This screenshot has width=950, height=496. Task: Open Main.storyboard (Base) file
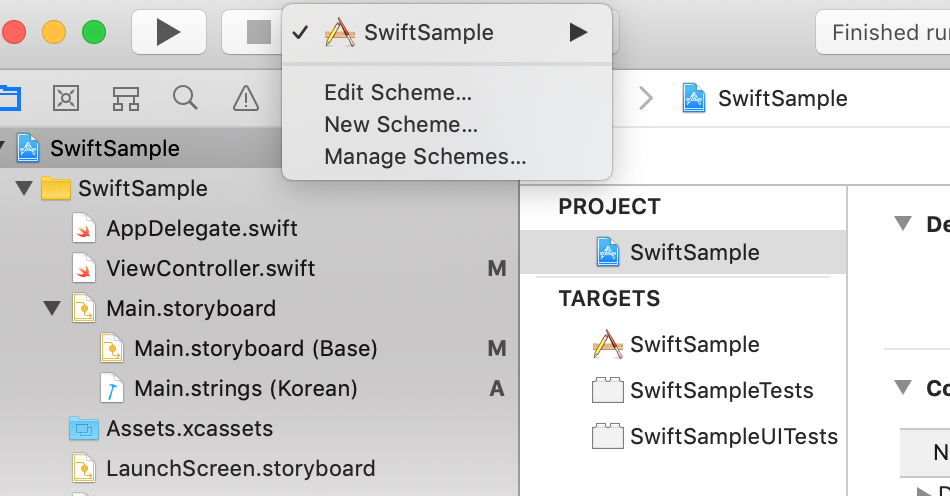tap(256, 349)
